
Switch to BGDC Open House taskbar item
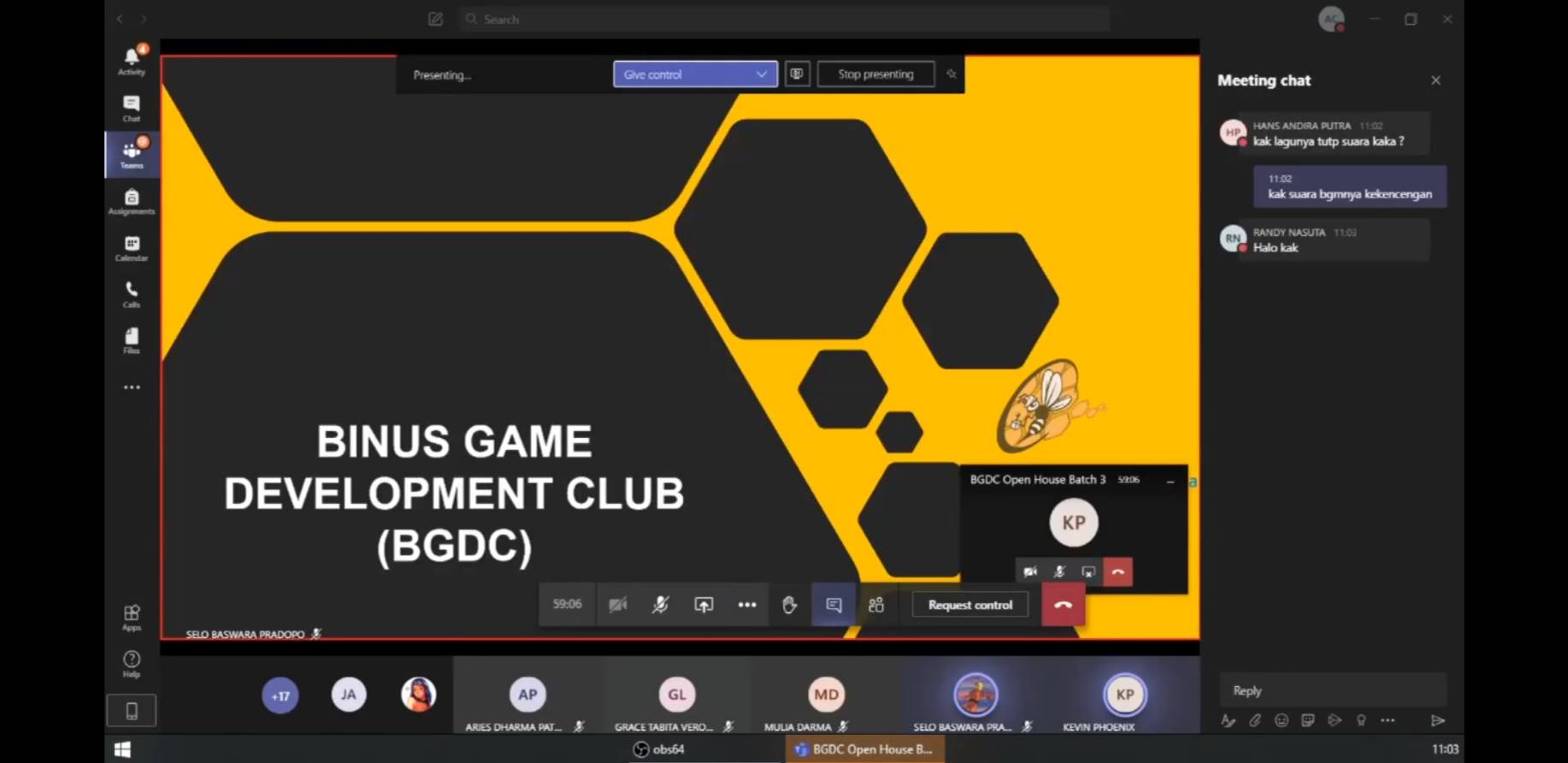pos(864,749)
